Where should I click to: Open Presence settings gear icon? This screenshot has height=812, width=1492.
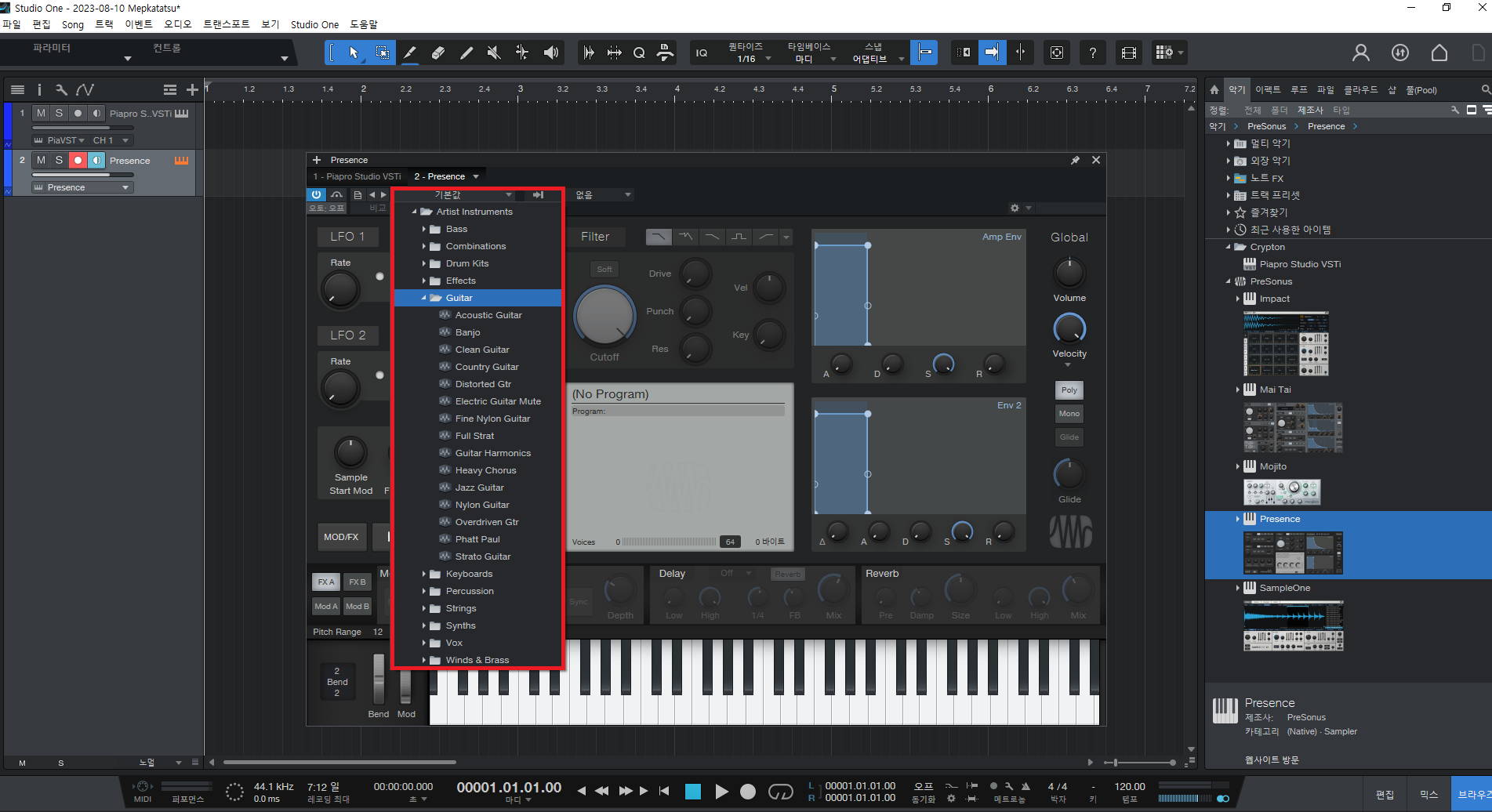point(1015,208)
